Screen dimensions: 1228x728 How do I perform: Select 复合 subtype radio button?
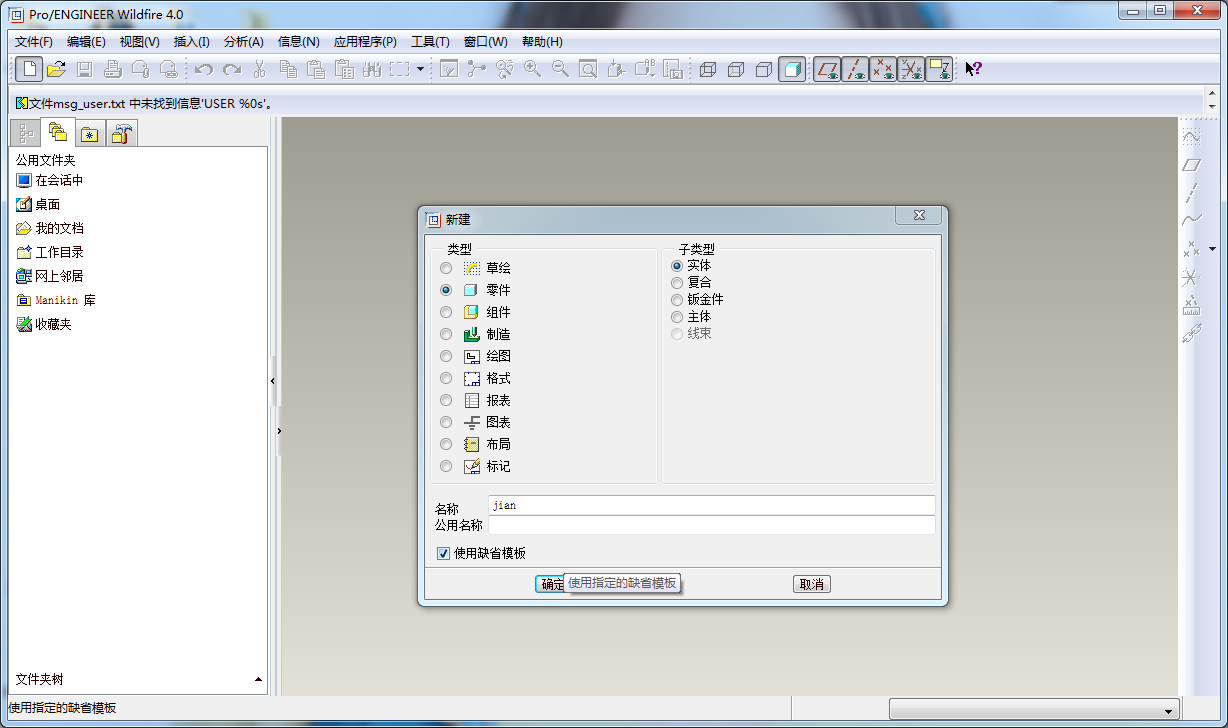(677, 283)
